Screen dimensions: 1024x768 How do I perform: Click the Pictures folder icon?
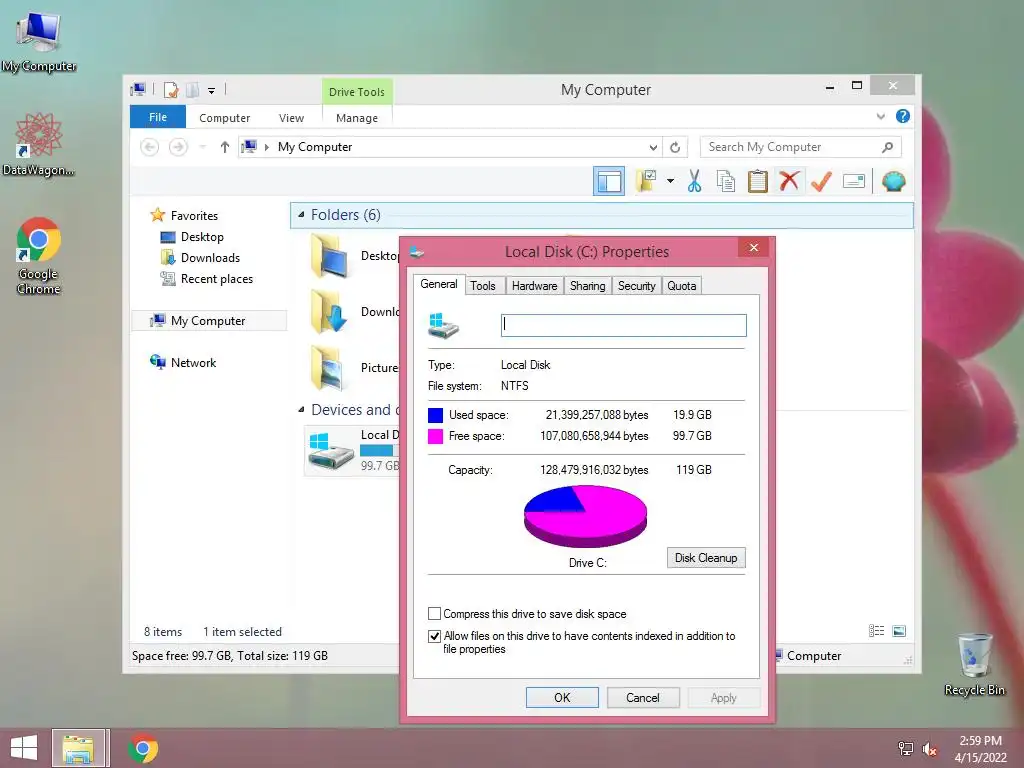tap(328, 368)
